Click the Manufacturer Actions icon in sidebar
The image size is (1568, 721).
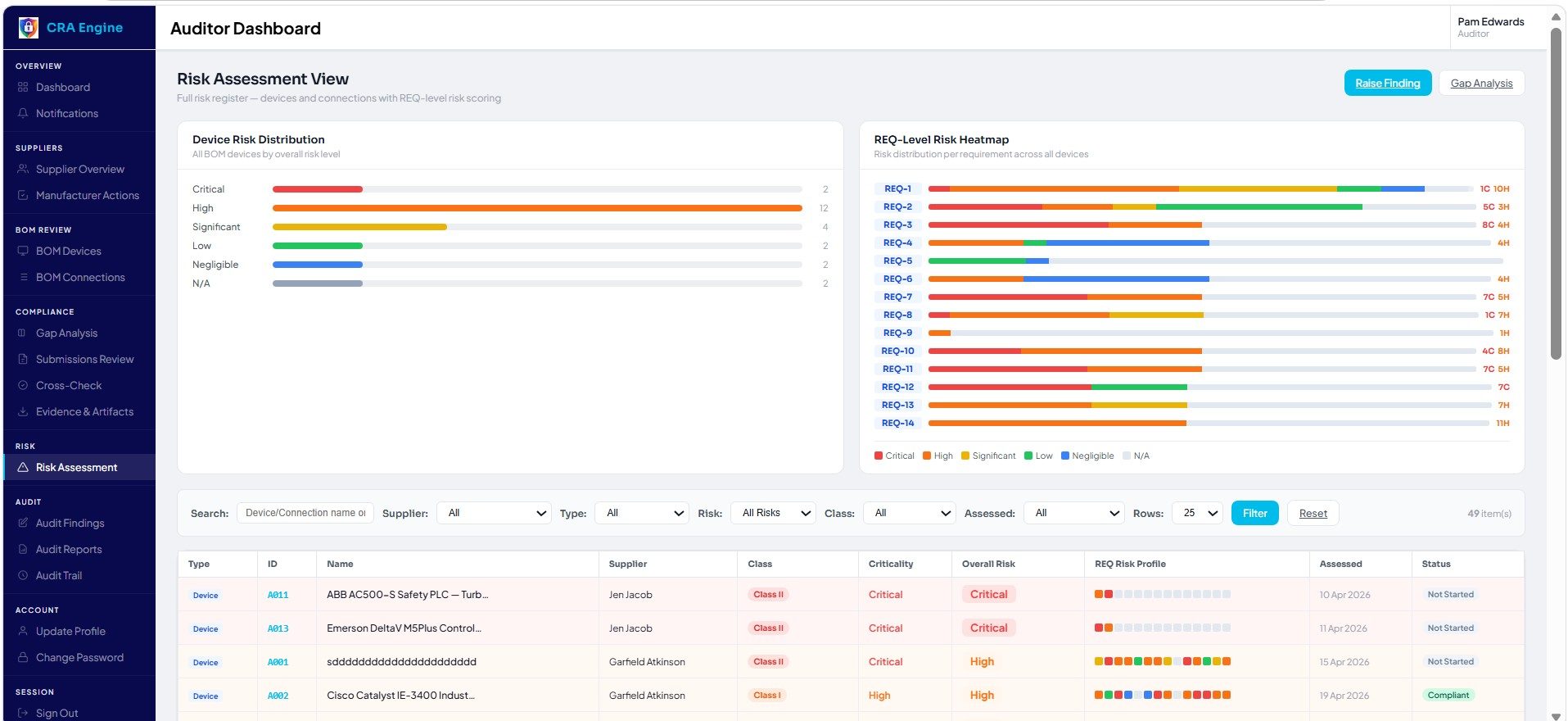point(23,196)
